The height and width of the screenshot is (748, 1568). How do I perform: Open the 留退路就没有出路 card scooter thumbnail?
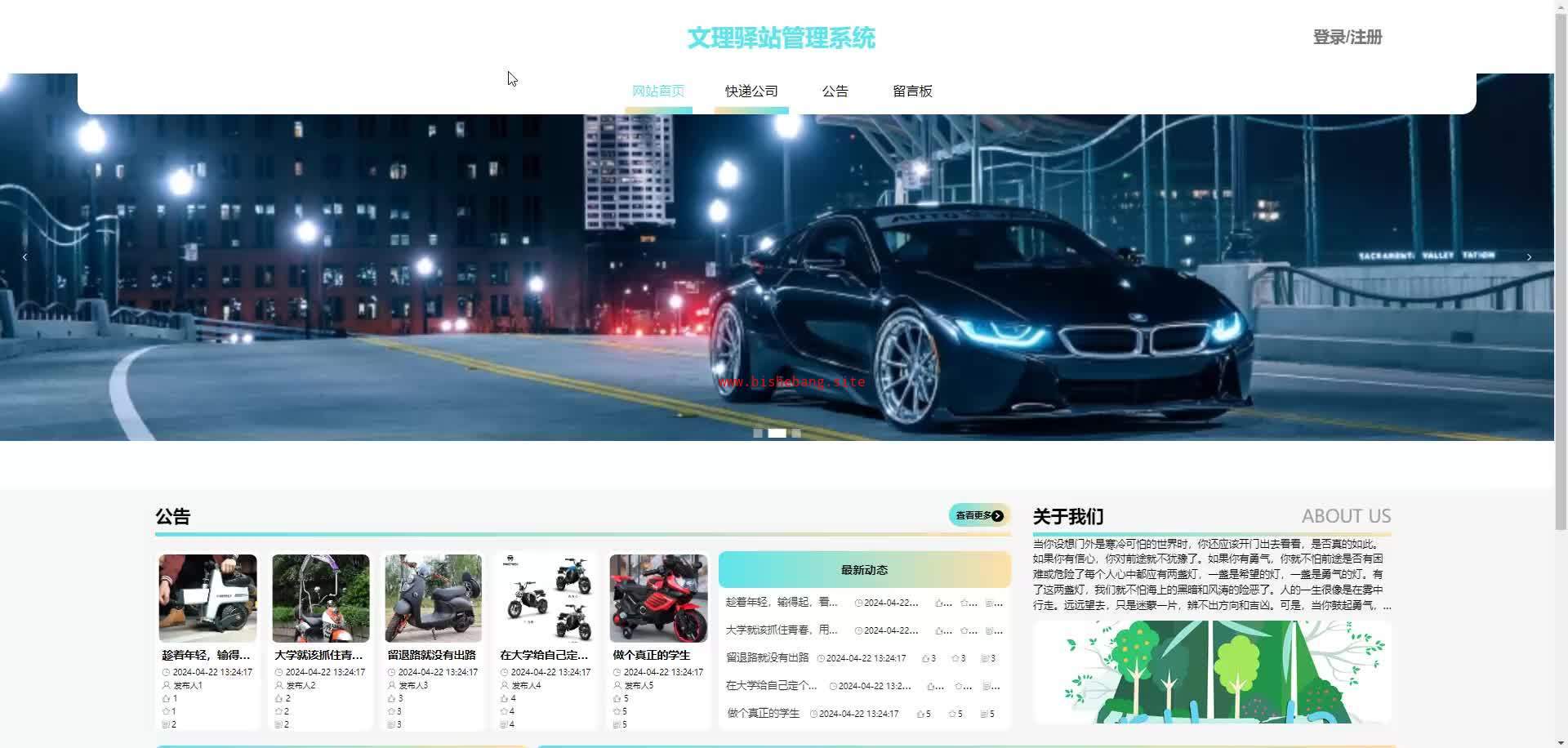pyautogui.click(x=433, y=599)
